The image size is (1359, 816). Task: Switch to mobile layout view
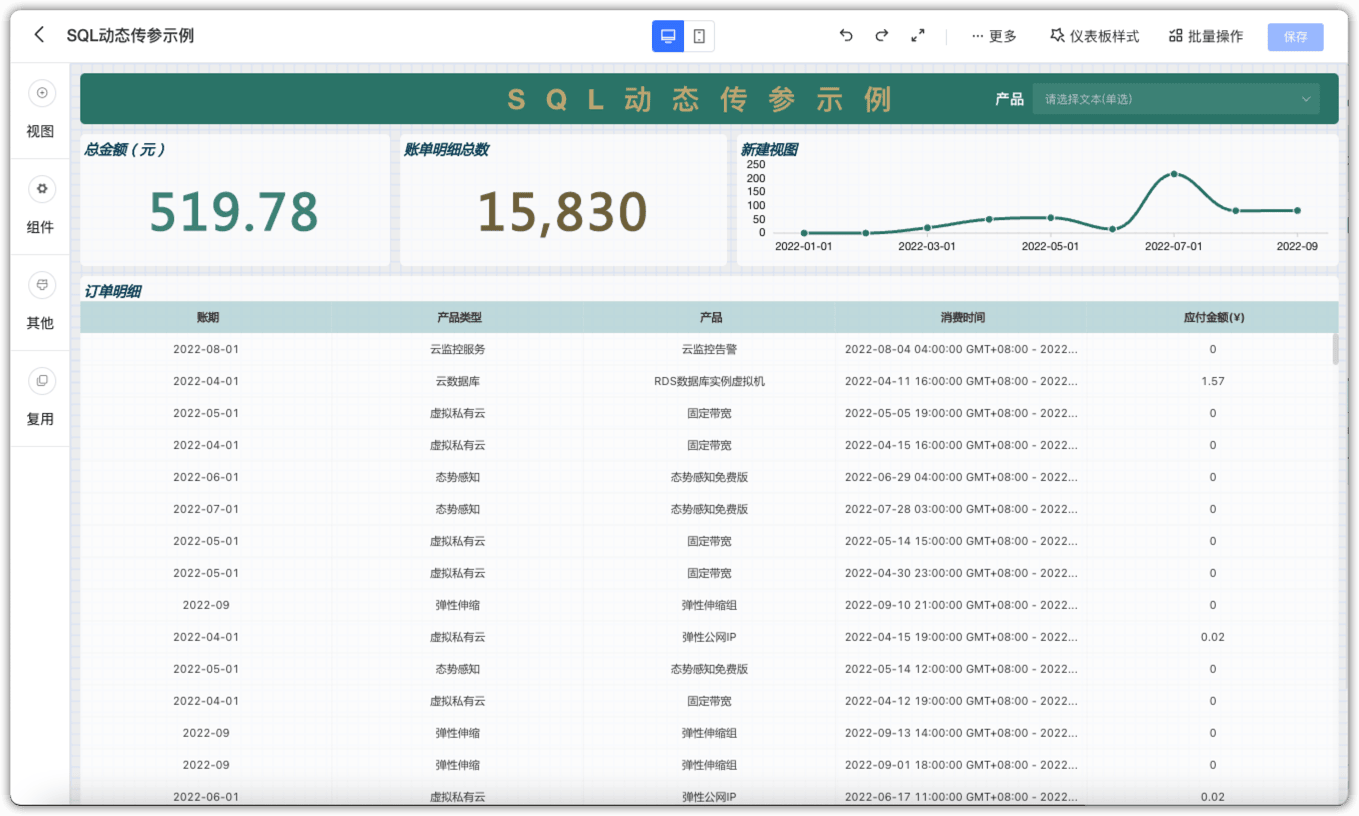coord(699,36)
